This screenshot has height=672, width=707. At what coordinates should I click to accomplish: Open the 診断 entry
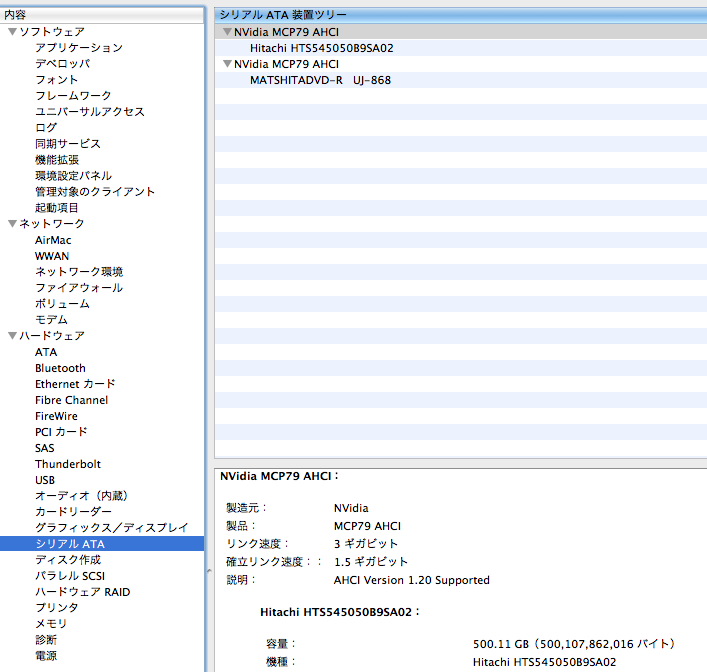46,640
